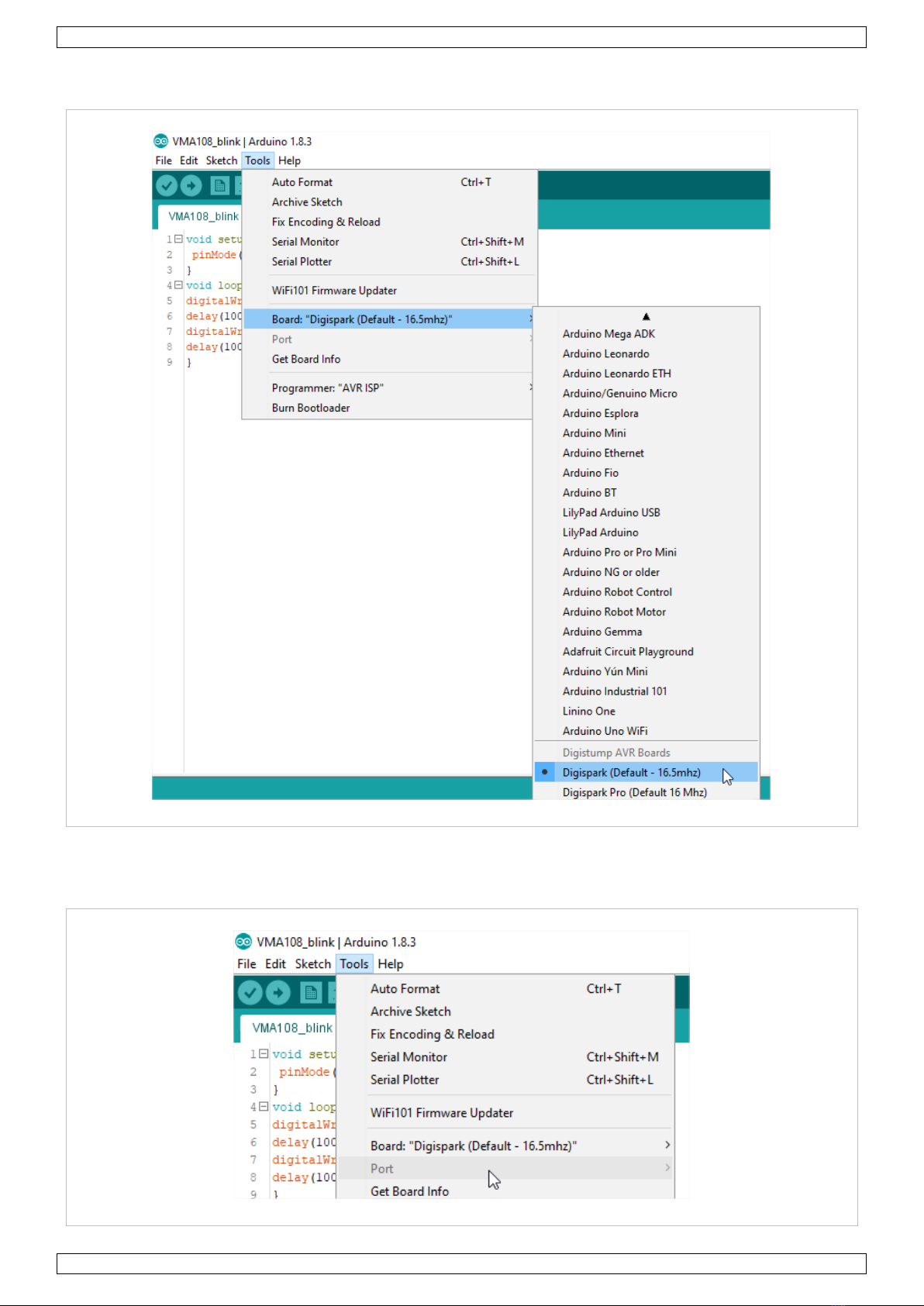Select Arduino Uno WiFi board

click(646, 731)
